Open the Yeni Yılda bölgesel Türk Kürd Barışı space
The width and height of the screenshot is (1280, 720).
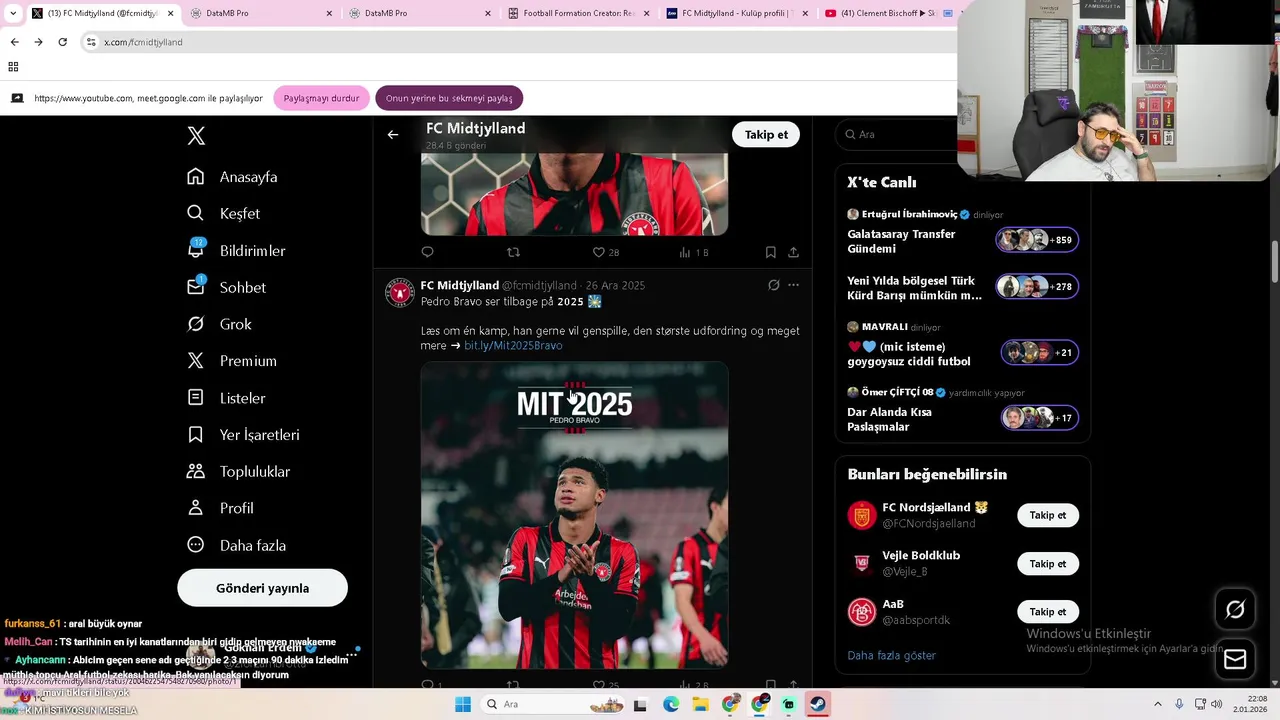point(914,288)
